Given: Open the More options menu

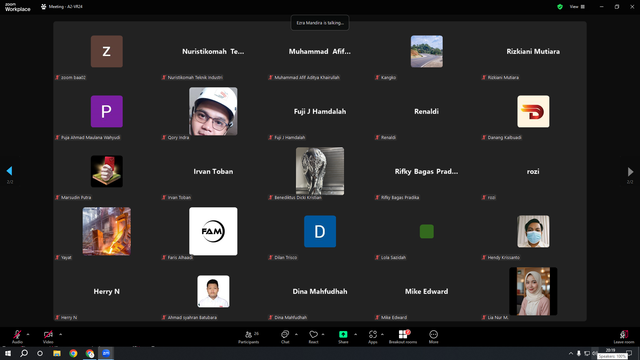Looking at the screenshot, I should click(433, 337).
